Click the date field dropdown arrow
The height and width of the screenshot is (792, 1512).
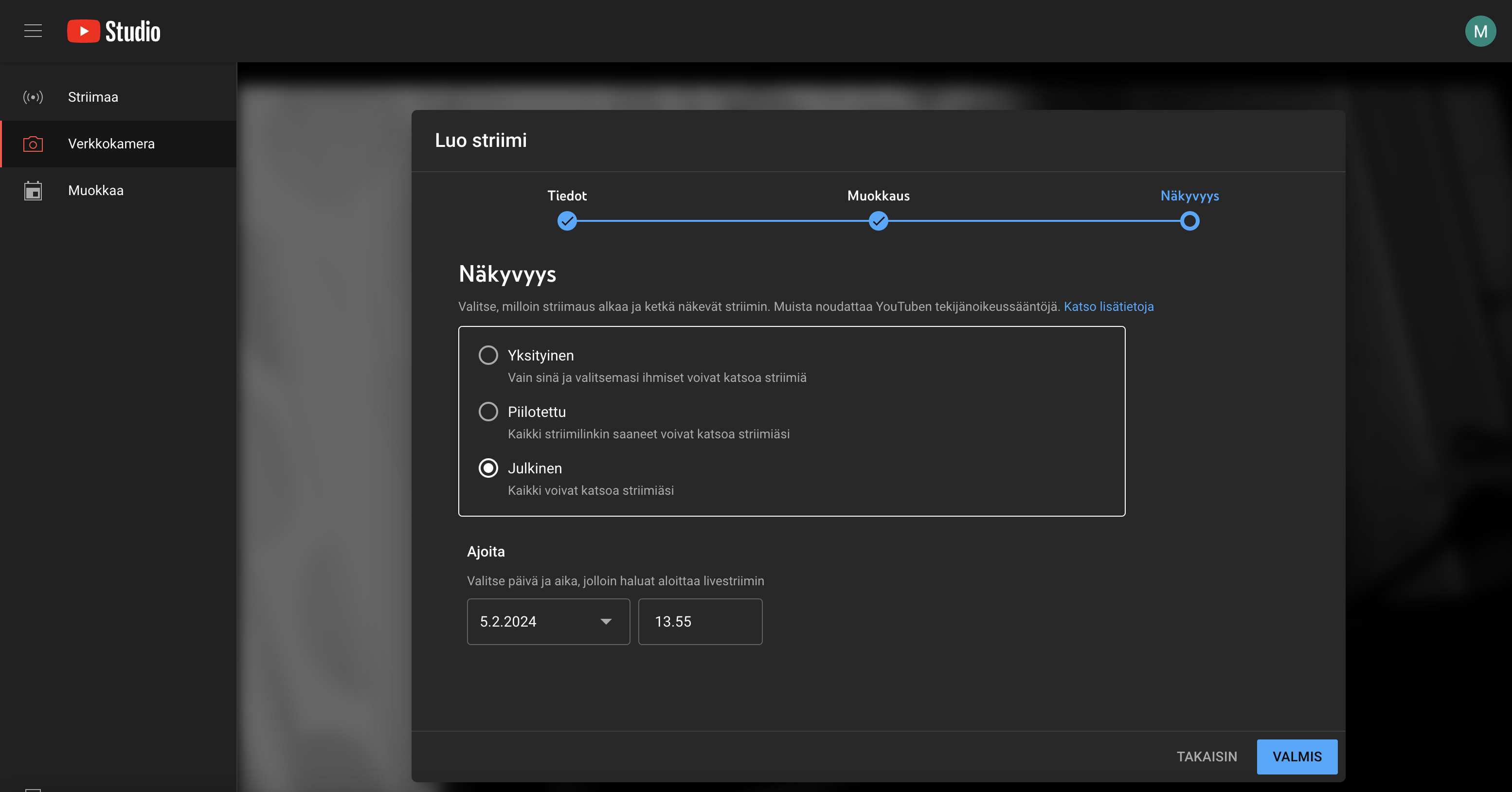(x=606, y=622)
